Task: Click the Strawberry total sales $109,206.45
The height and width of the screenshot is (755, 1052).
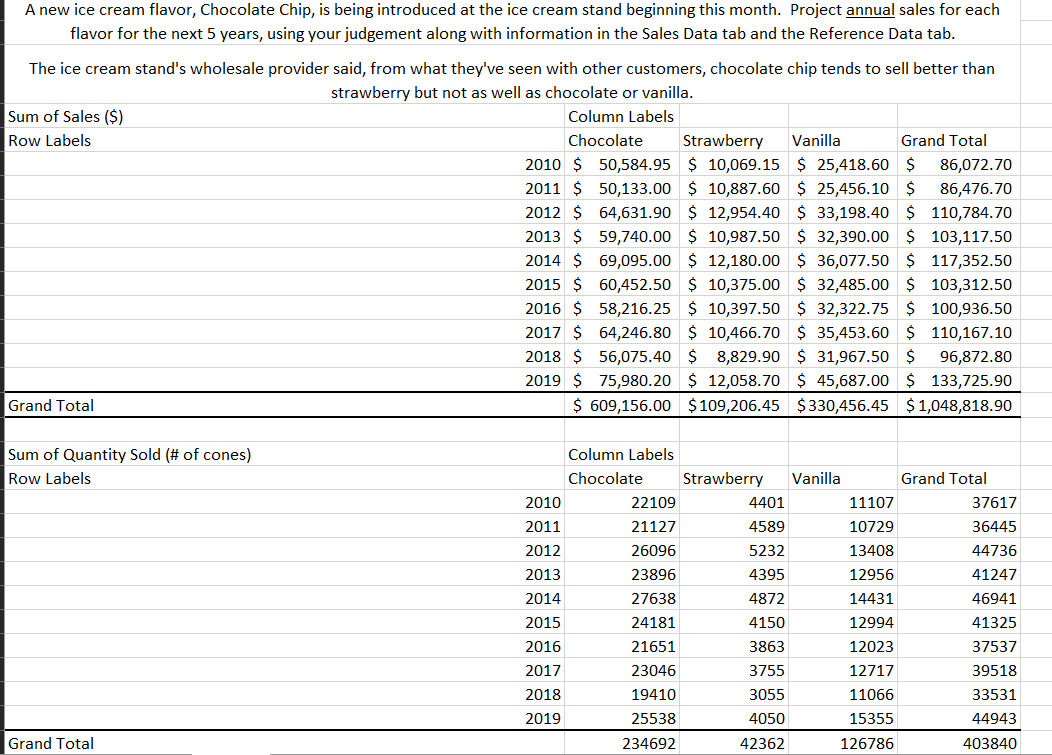Action: click(734, 405)
